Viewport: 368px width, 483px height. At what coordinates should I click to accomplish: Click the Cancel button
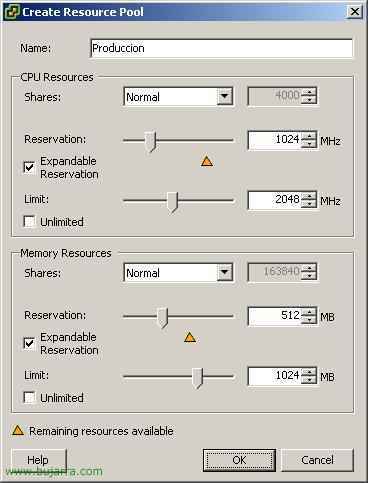point(317,460)
